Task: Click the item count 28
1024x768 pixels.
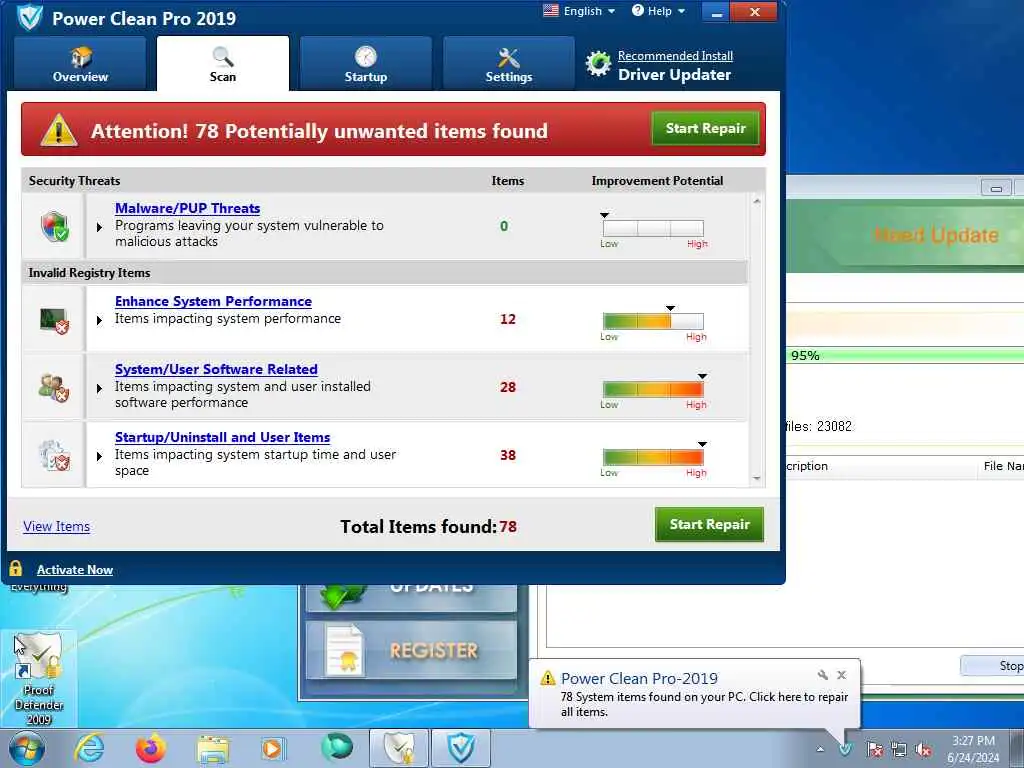Action: (x=507, y=387)
